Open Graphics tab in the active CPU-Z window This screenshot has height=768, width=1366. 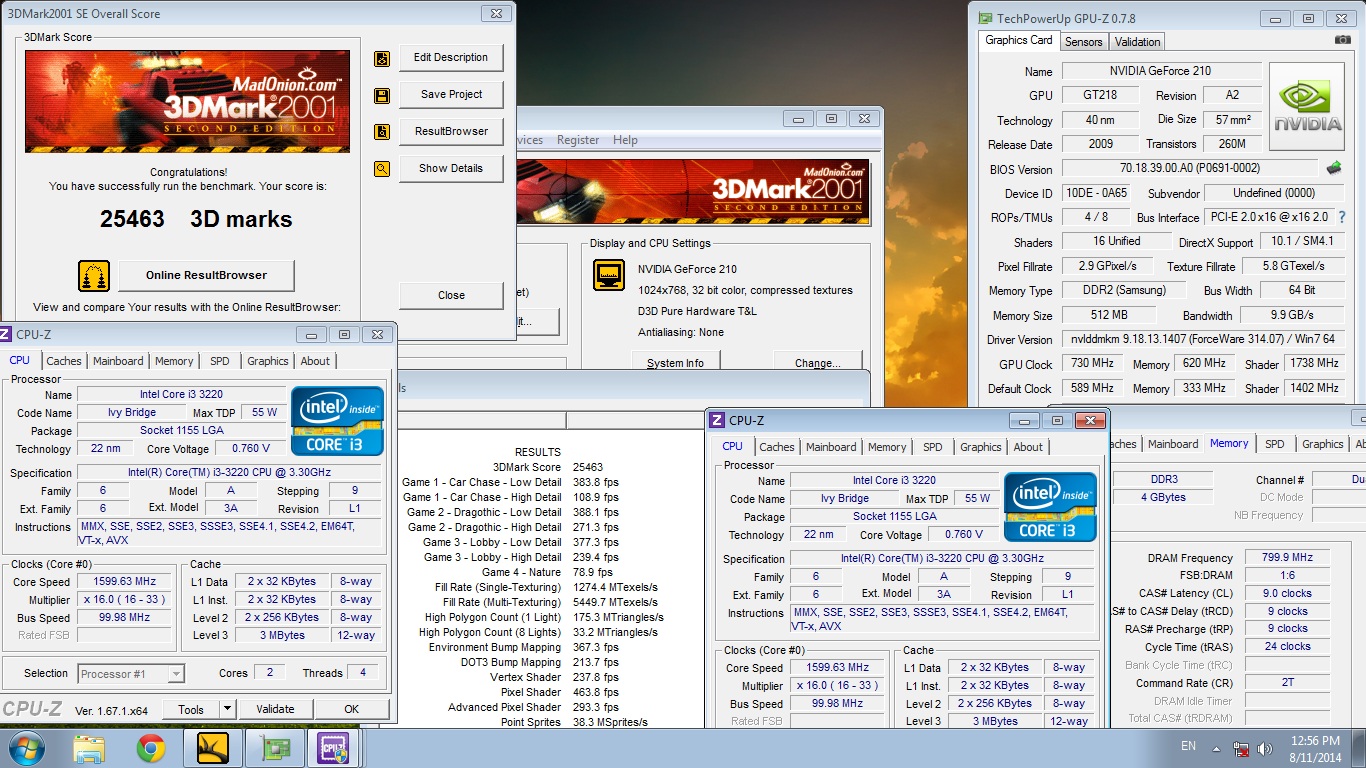[x=980, y=447]
